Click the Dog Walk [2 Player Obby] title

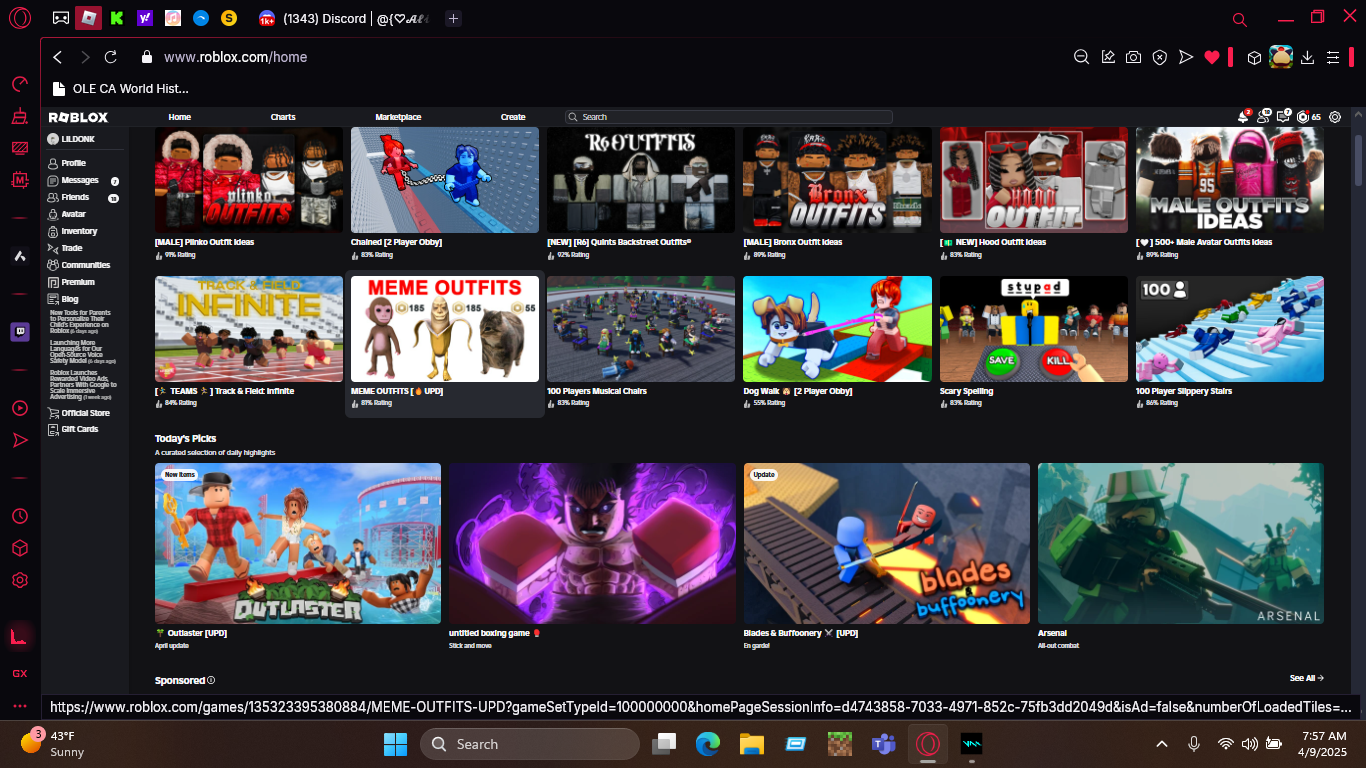pyautogui.click(x=797, y=391)
